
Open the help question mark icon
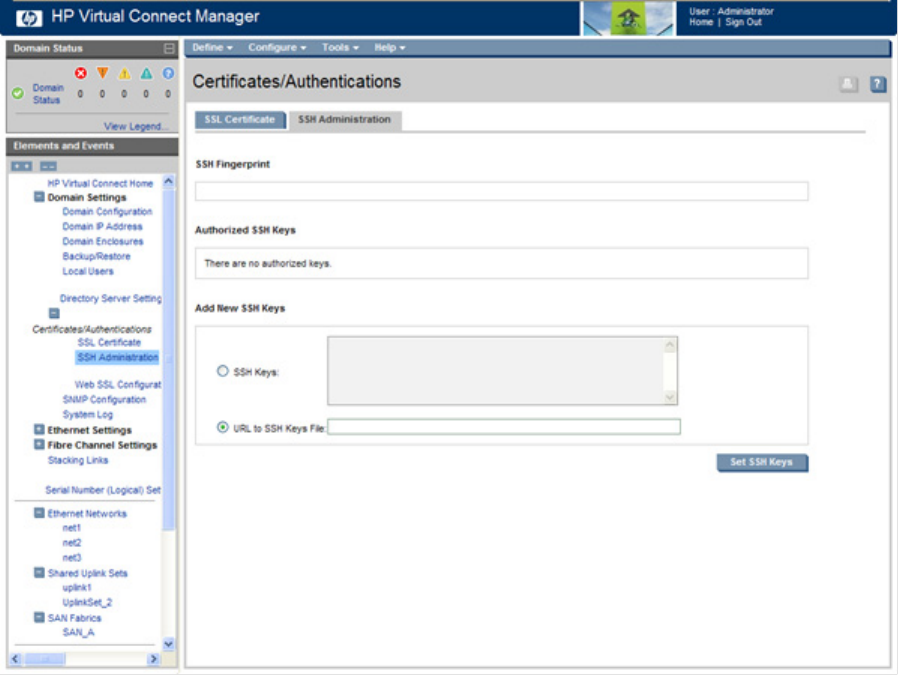(878, 84)
